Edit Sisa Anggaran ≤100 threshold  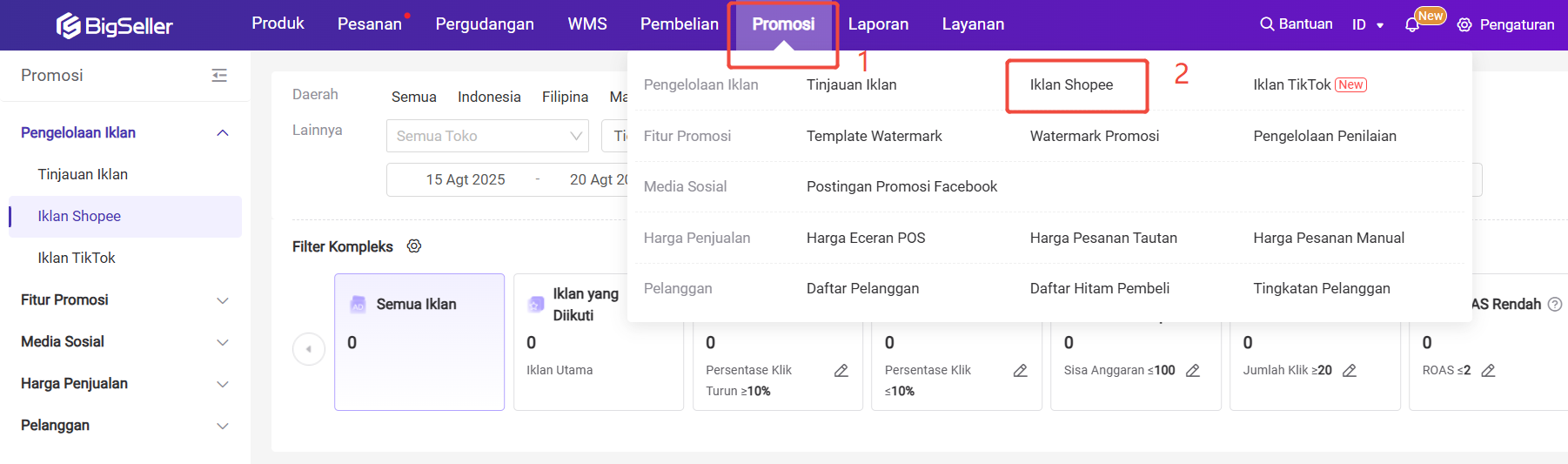1193,371
